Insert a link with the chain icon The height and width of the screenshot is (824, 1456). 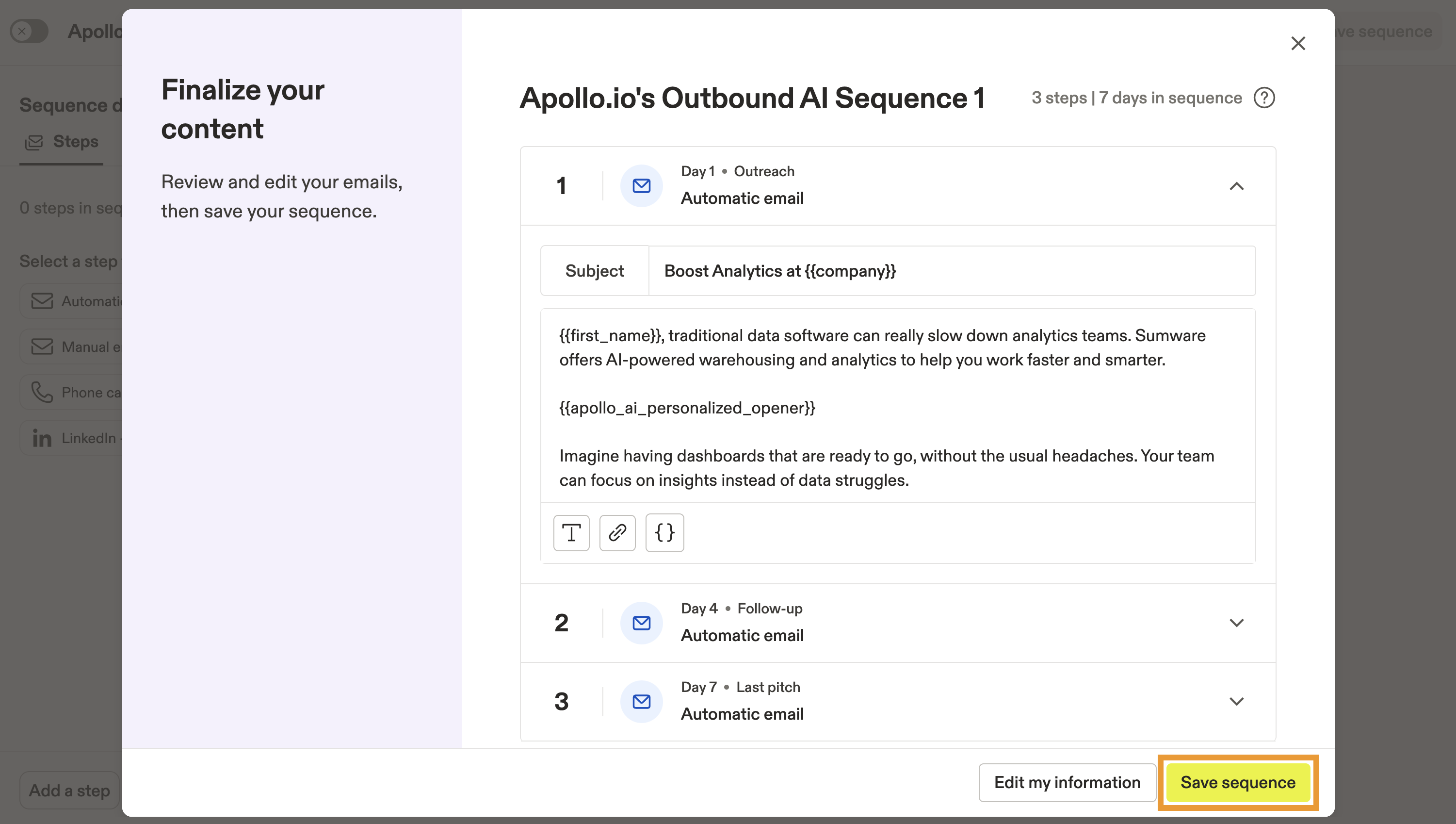[x=617, y=532]
